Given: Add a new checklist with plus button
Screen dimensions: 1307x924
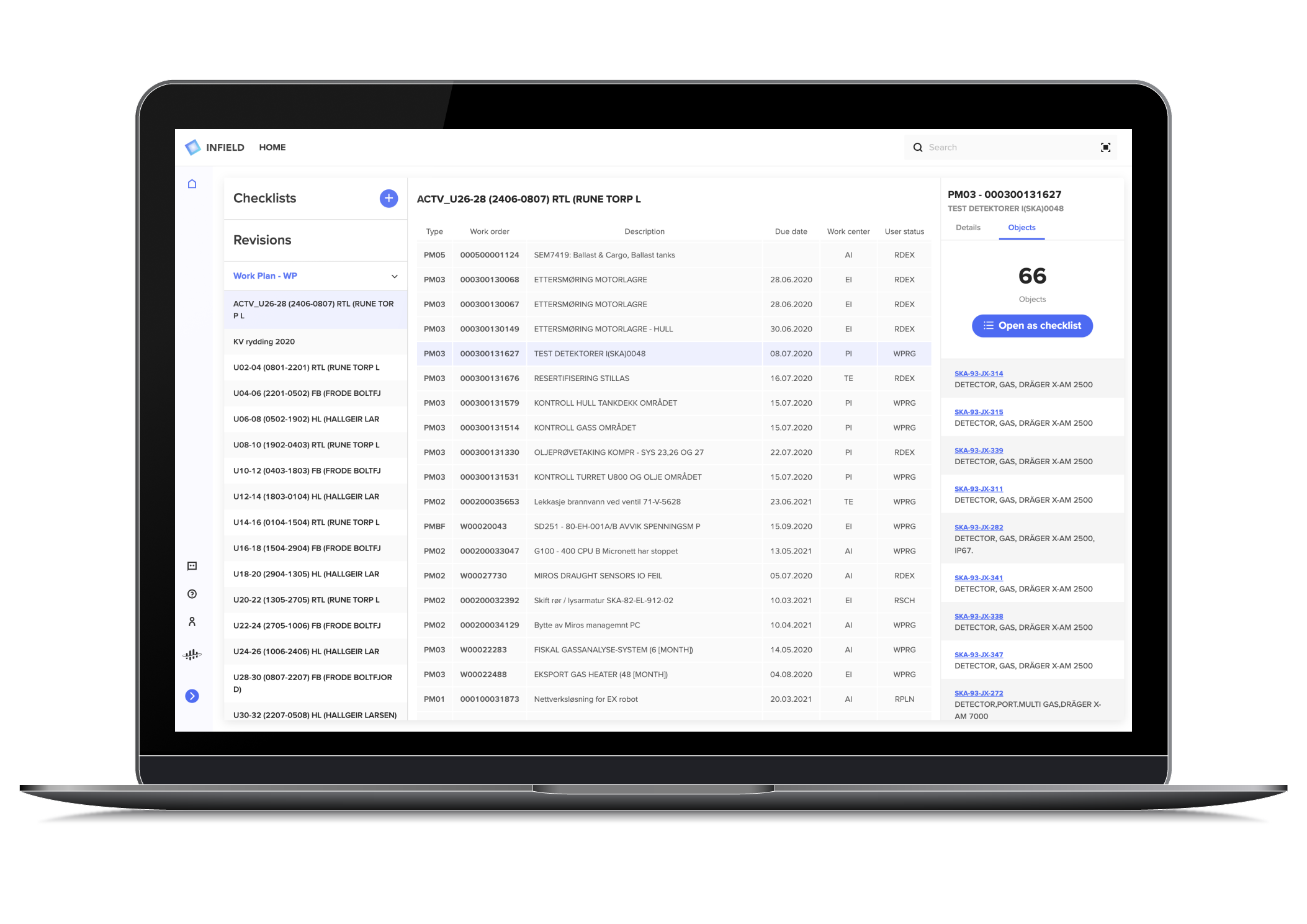Looking at the screenshot, I should pyautogui.click(x=389, y=199).
